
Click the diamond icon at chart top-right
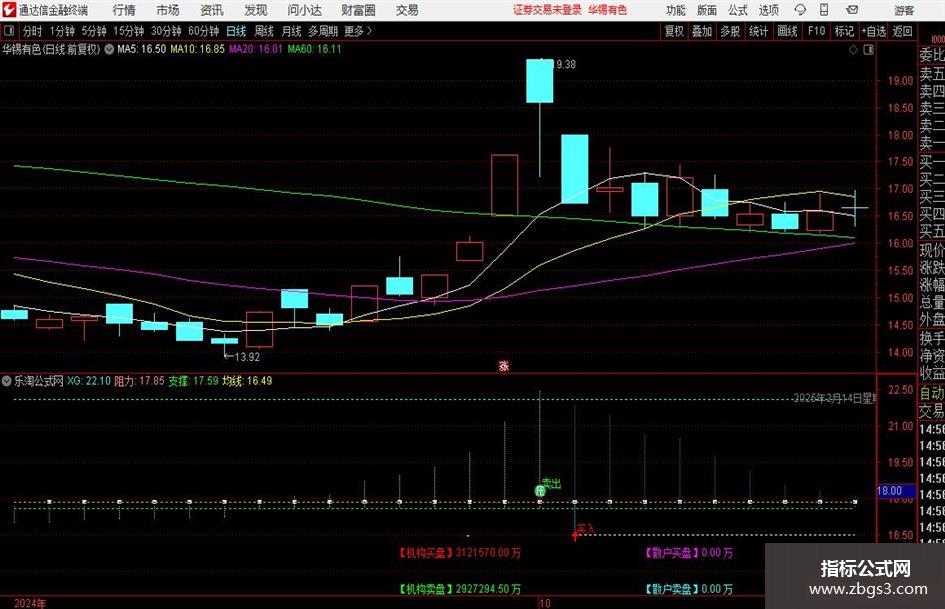(x=853, y=50)
